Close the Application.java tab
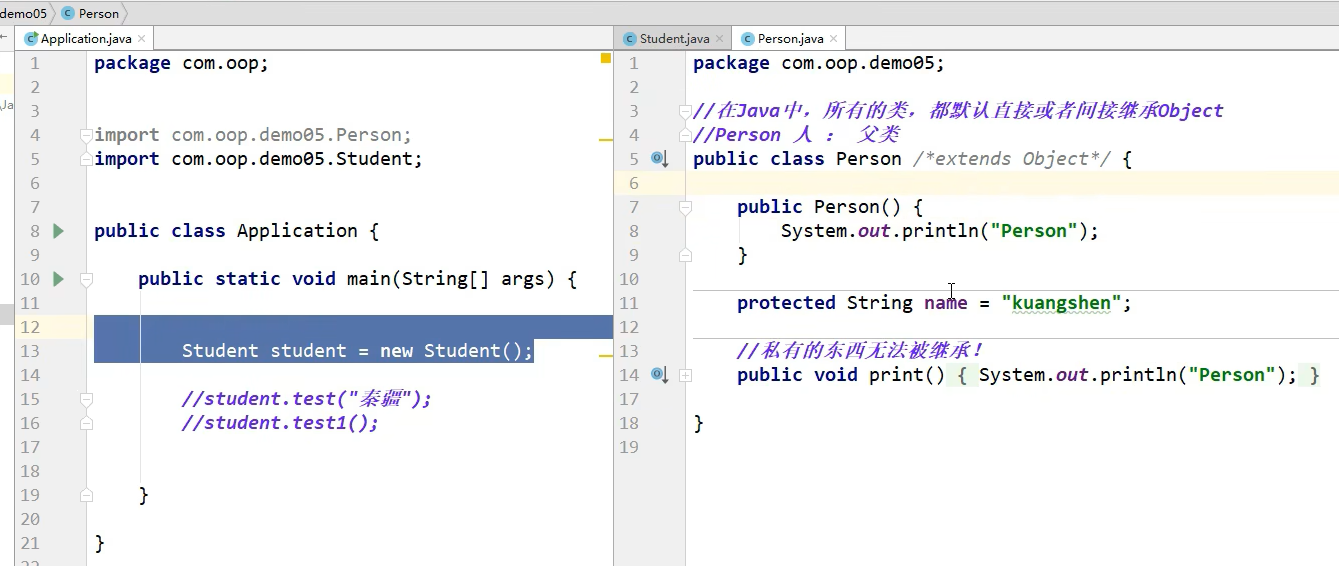Image resolution: width=1339 pixels, height=566 pixels. (x=141, y=39)
